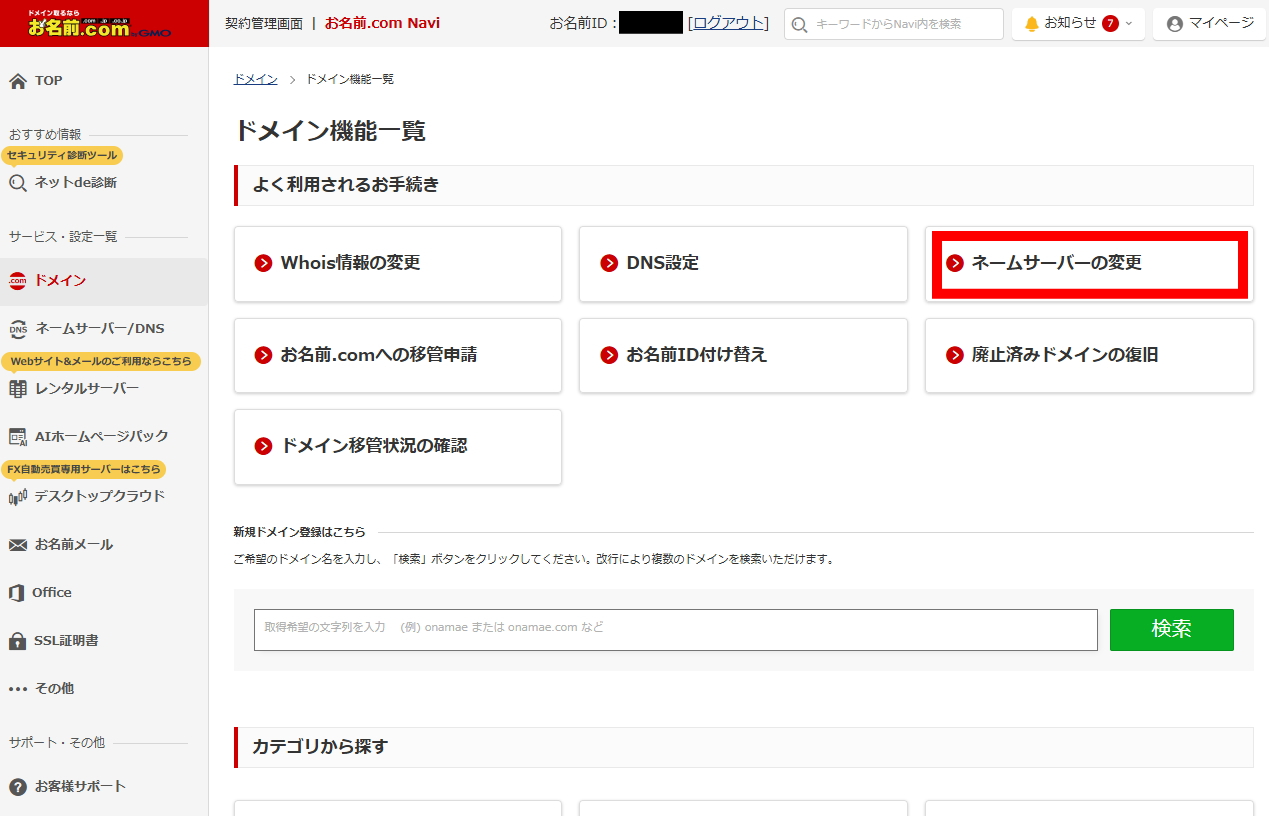Open 廃止済みドメインの復旧 card

[x=1089, y=355]
